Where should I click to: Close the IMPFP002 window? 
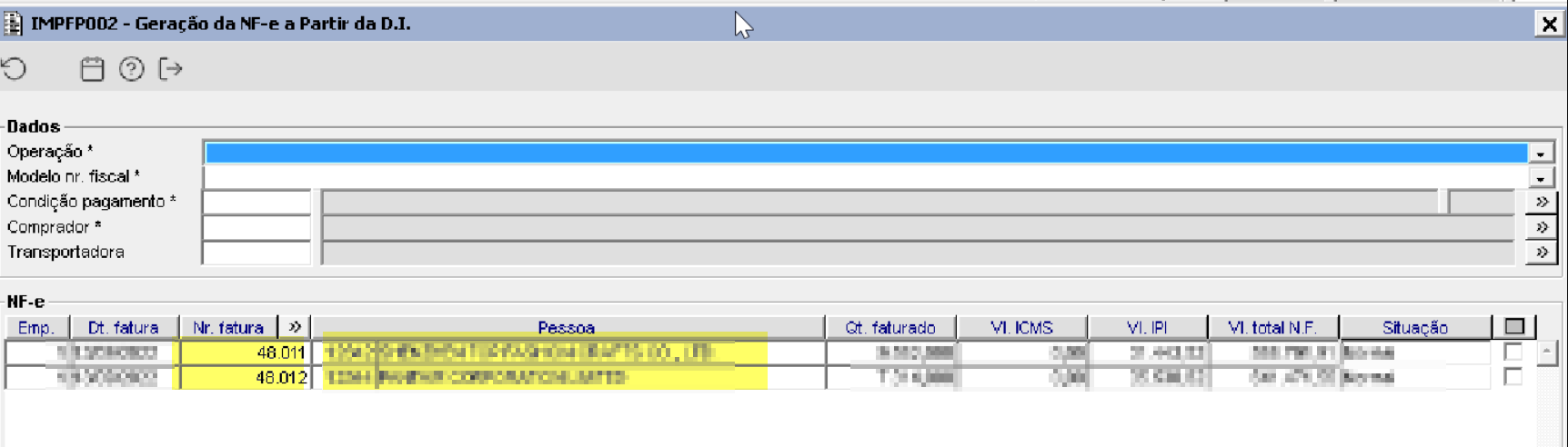(x=1549, y=24)
